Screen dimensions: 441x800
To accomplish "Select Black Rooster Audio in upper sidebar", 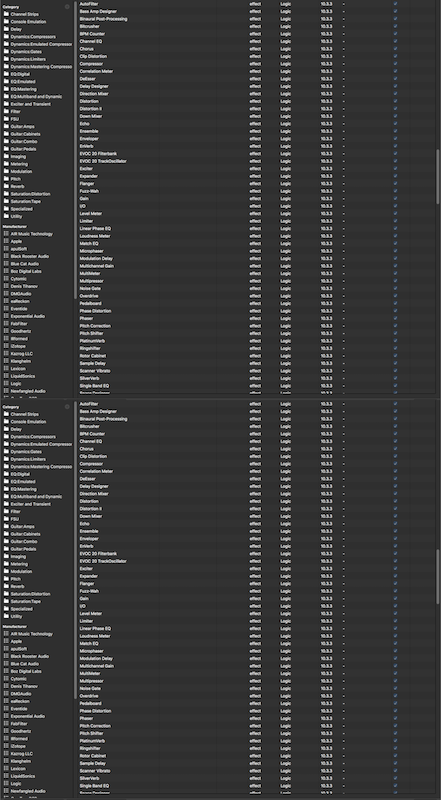I will 30,256.
